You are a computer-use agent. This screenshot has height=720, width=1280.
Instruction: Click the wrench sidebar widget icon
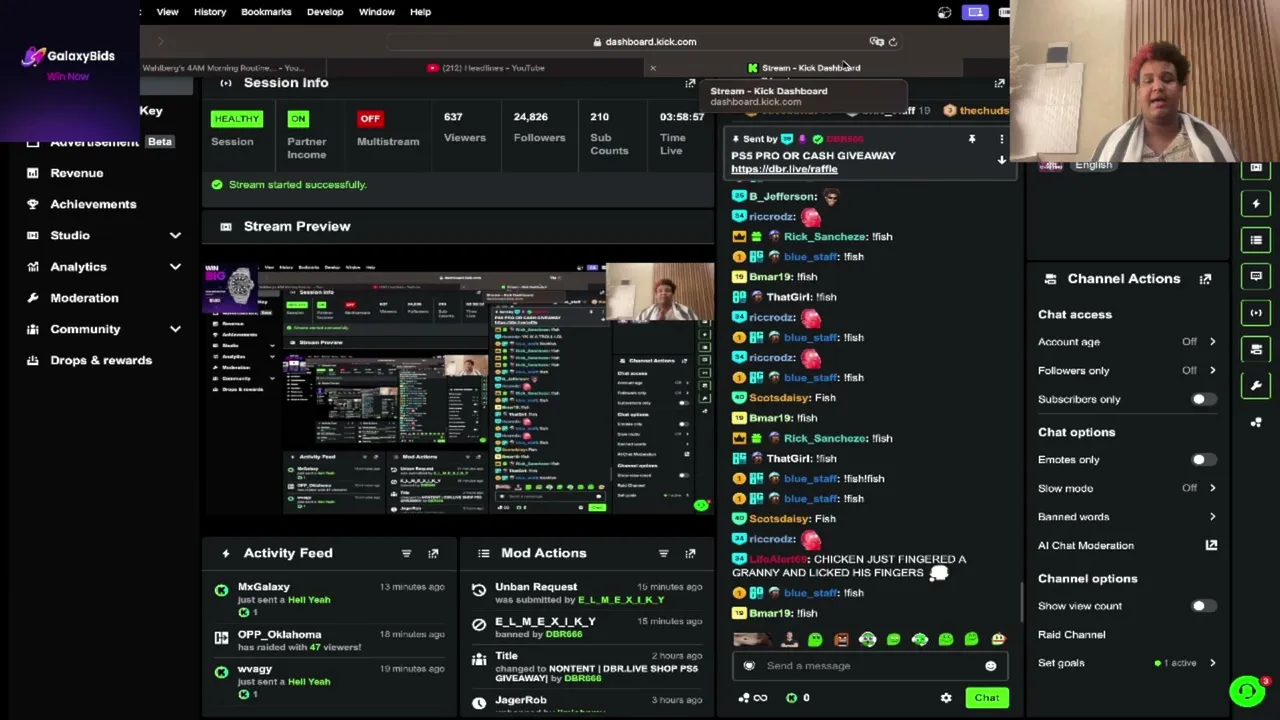click(1256, 386)
